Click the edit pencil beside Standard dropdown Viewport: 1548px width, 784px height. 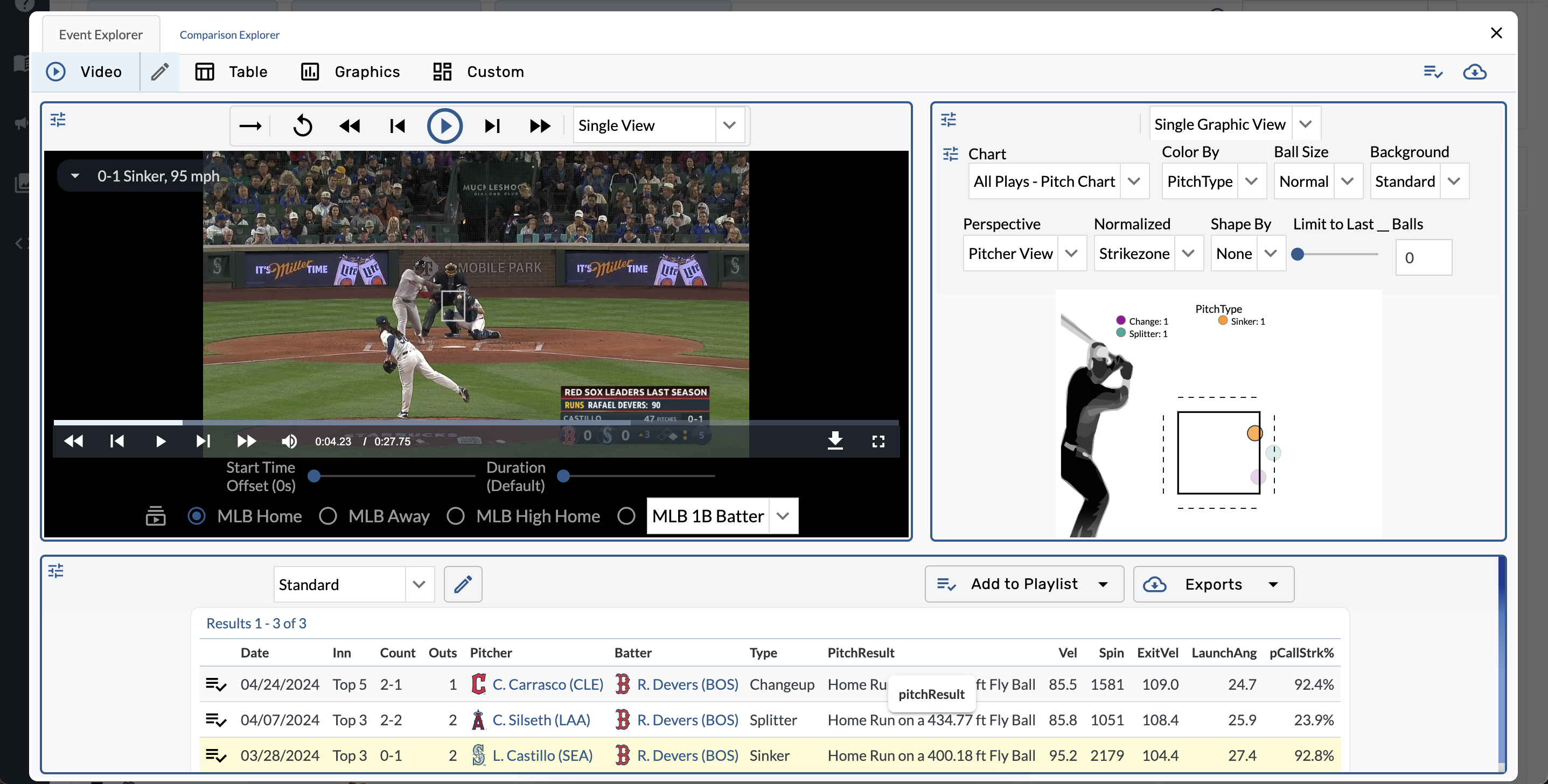[x=463, y=583]
